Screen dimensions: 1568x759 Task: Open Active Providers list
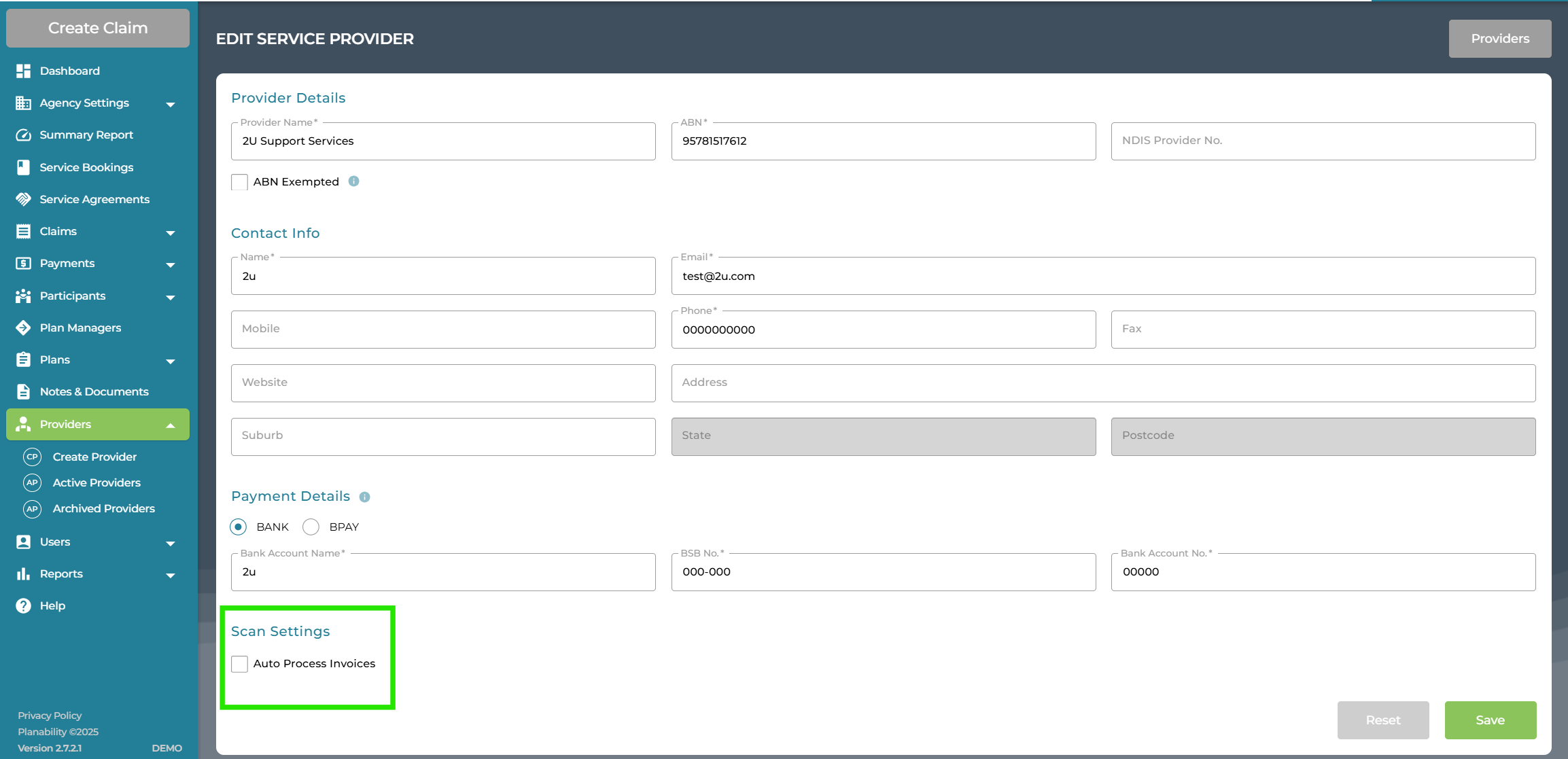tap(97, 482)
